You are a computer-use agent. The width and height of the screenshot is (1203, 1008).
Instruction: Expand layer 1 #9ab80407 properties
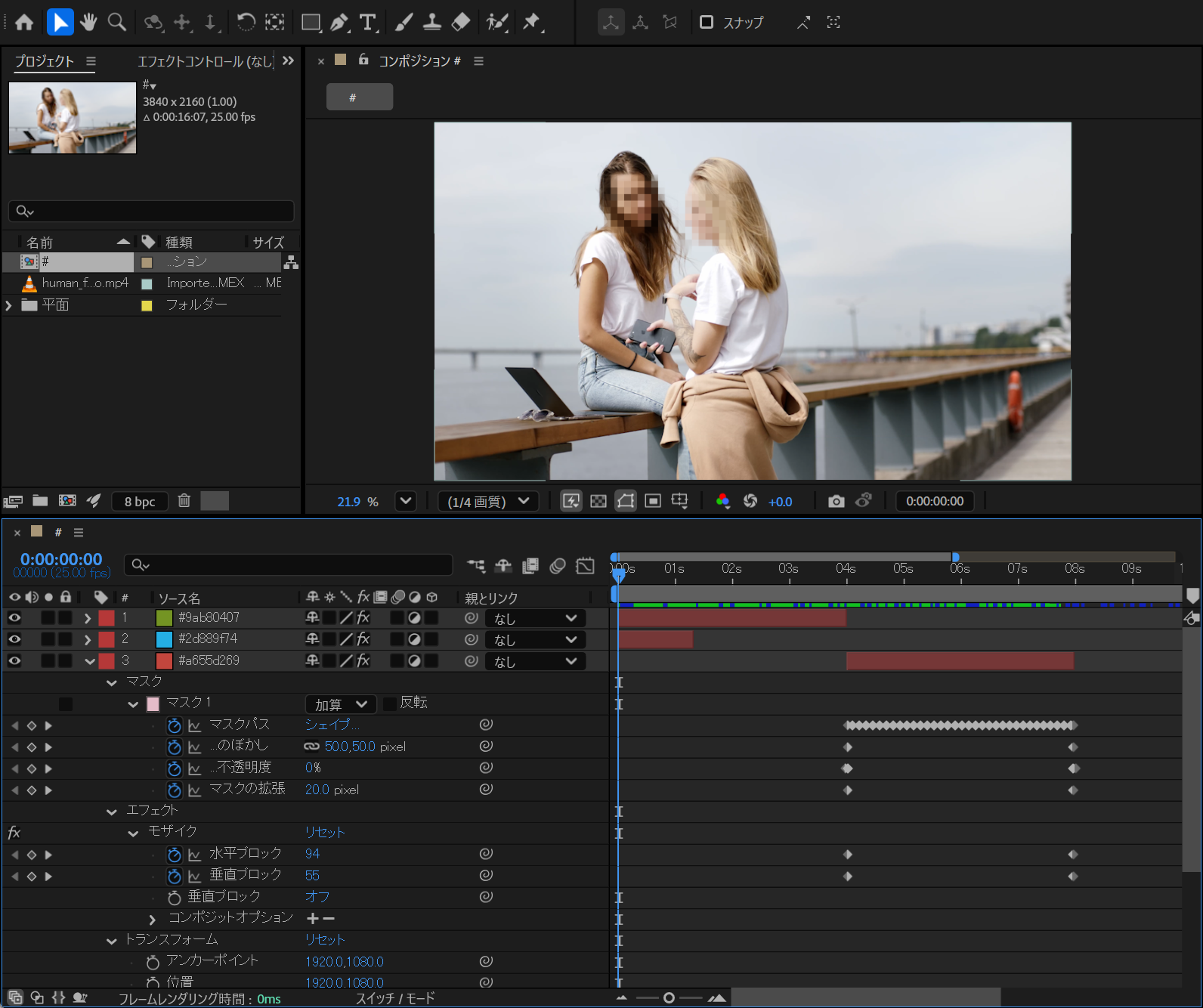88,618
